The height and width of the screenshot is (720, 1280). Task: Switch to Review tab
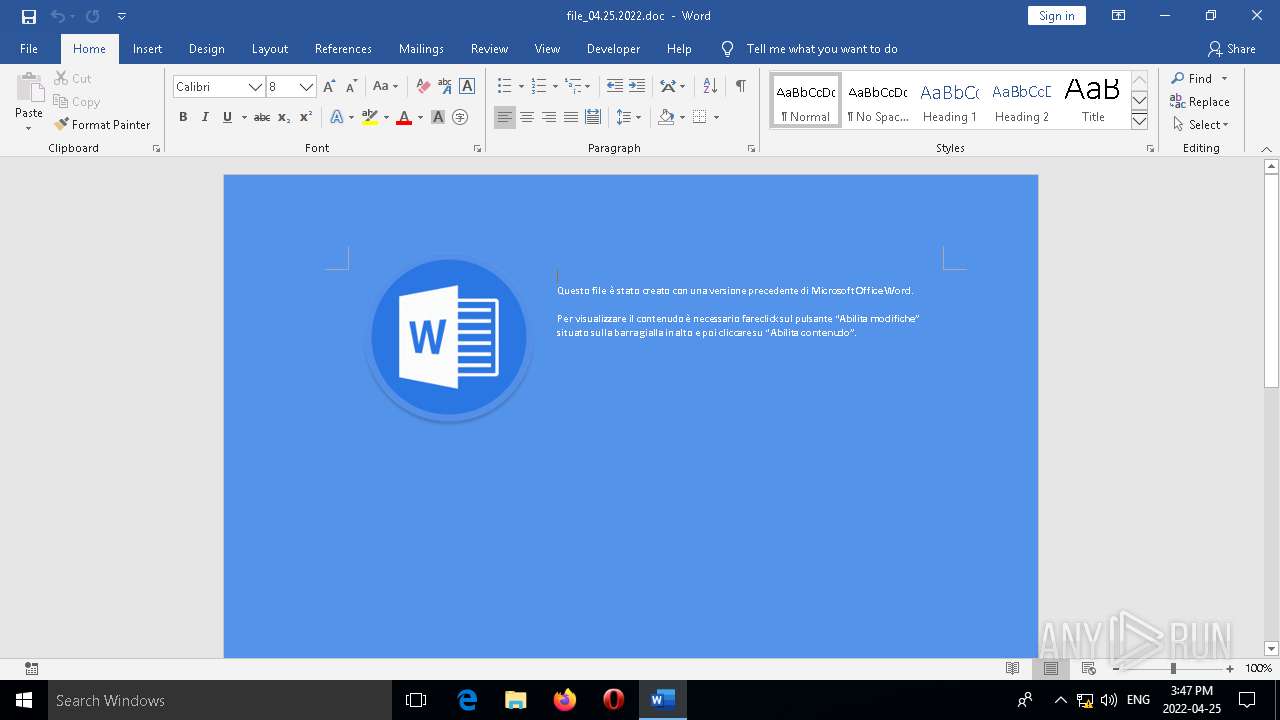click(489, 49)
